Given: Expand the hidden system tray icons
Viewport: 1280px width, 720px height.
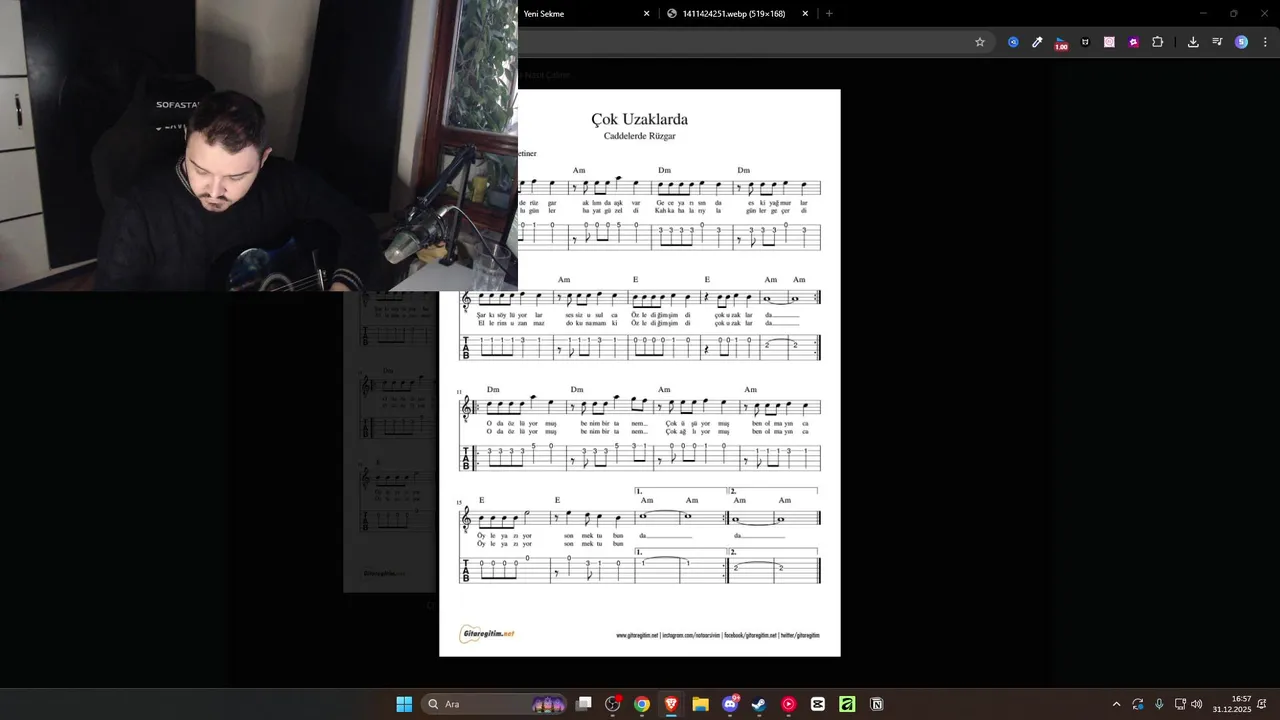Looking at the screenshot, I should [x=1116, y=704].
